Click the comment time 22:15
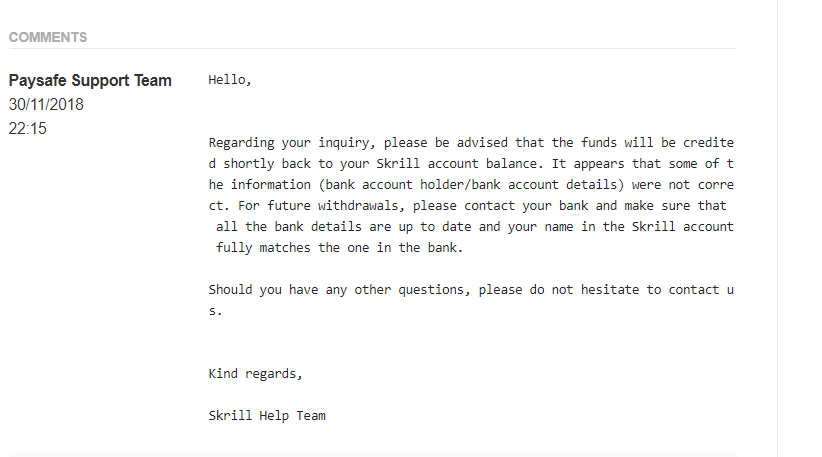The width and height of the screenshot is (822, 457). click(28, 128)
